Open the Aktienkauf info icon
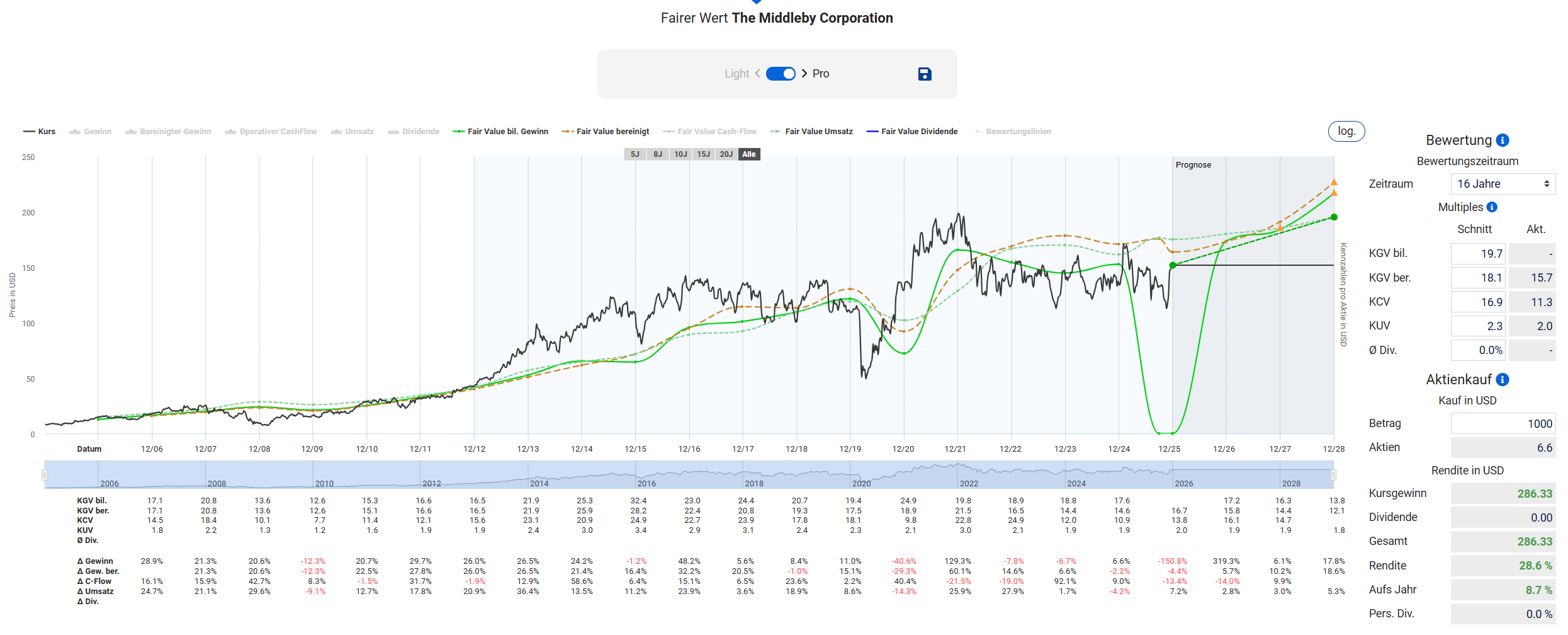This screenshot has width=1568, height=635. click(1503, 380)
